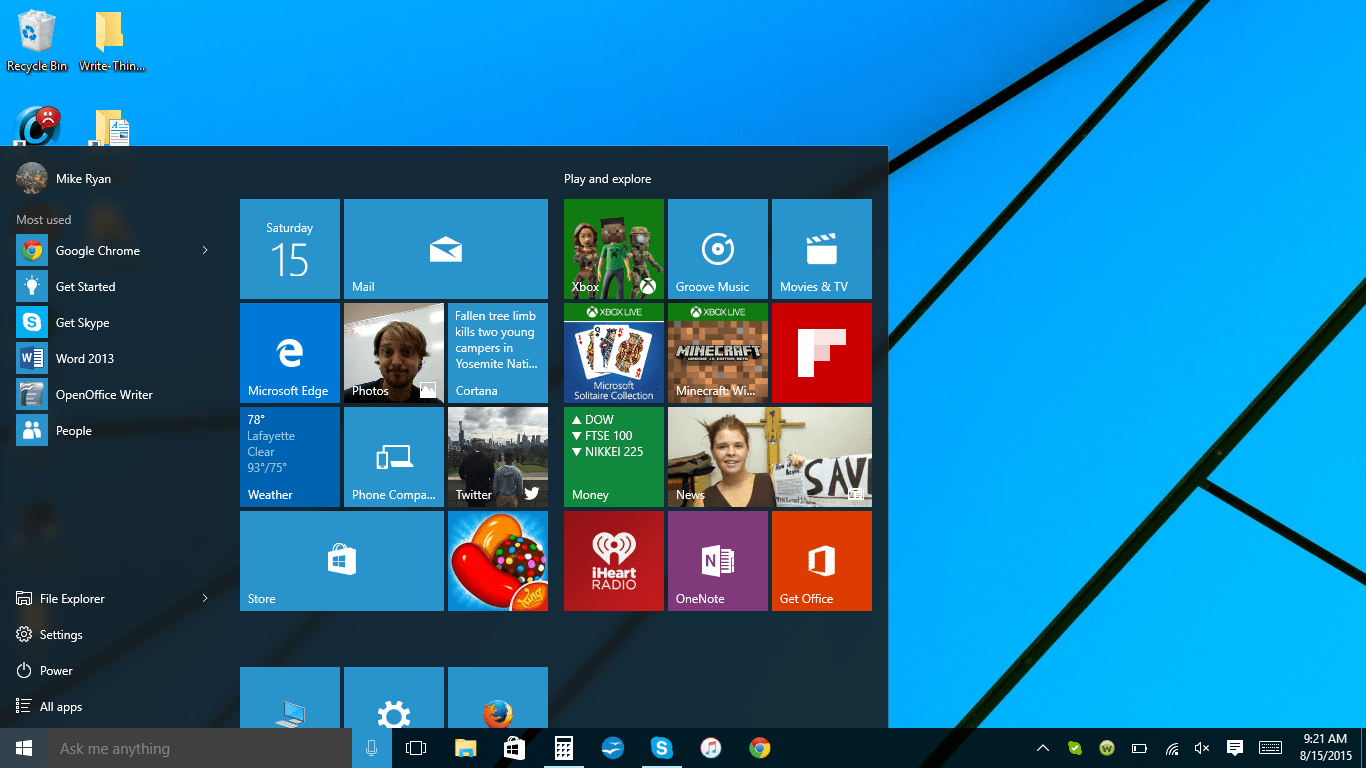The image size is (1366, 768).
Task: Open the Weather tile for Lafayette
Action: [x=290, y=457]
